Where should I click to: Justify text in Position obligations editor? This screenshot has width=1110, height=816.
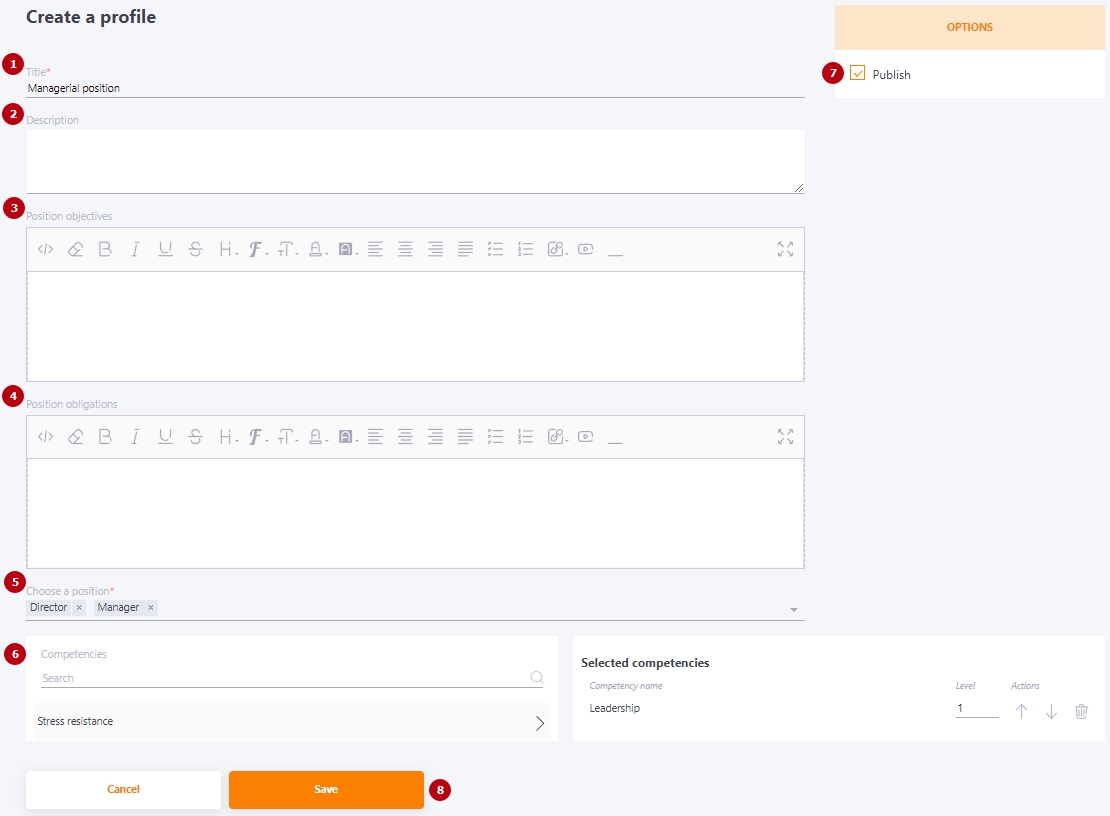[465, 437]
